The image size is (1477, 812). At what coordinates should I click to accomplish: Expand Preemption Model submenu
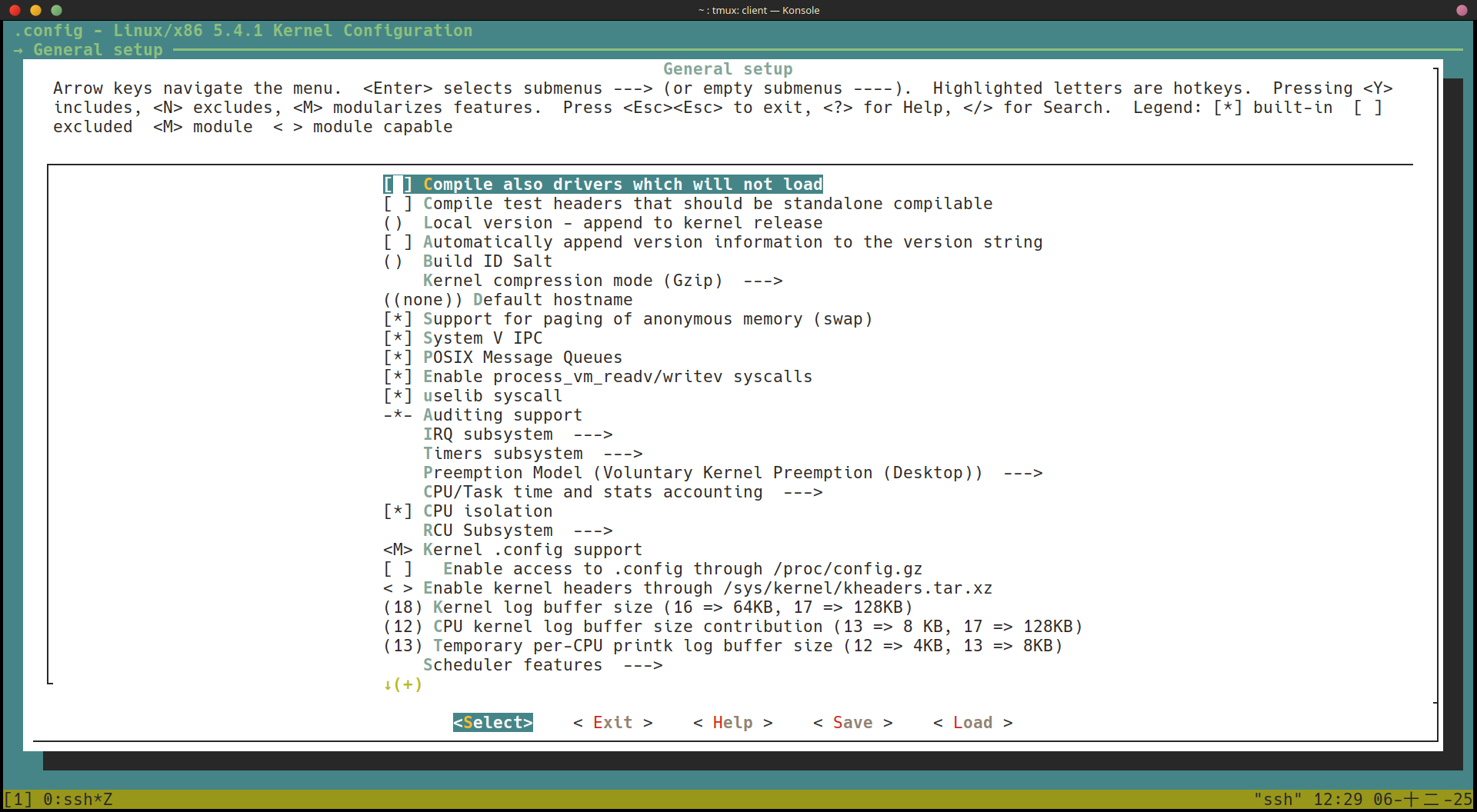click(x=732, y=473)
